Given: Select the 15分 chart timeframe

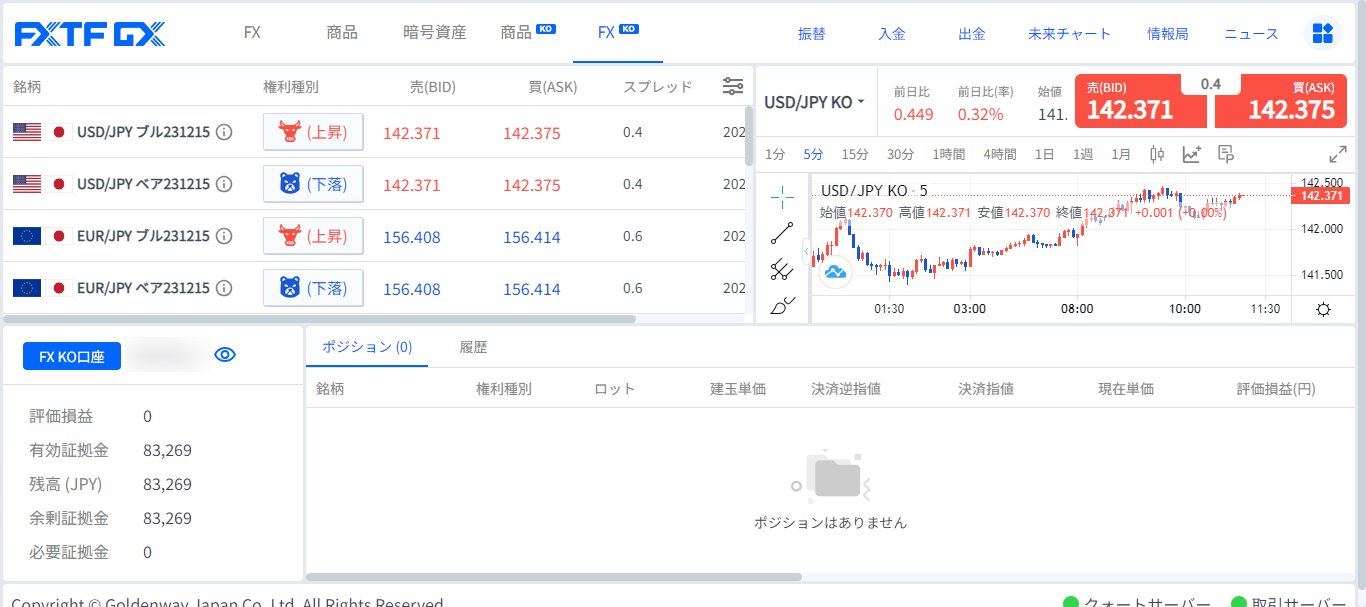Looking at the screenshot, I should click(x=855, y=154).
